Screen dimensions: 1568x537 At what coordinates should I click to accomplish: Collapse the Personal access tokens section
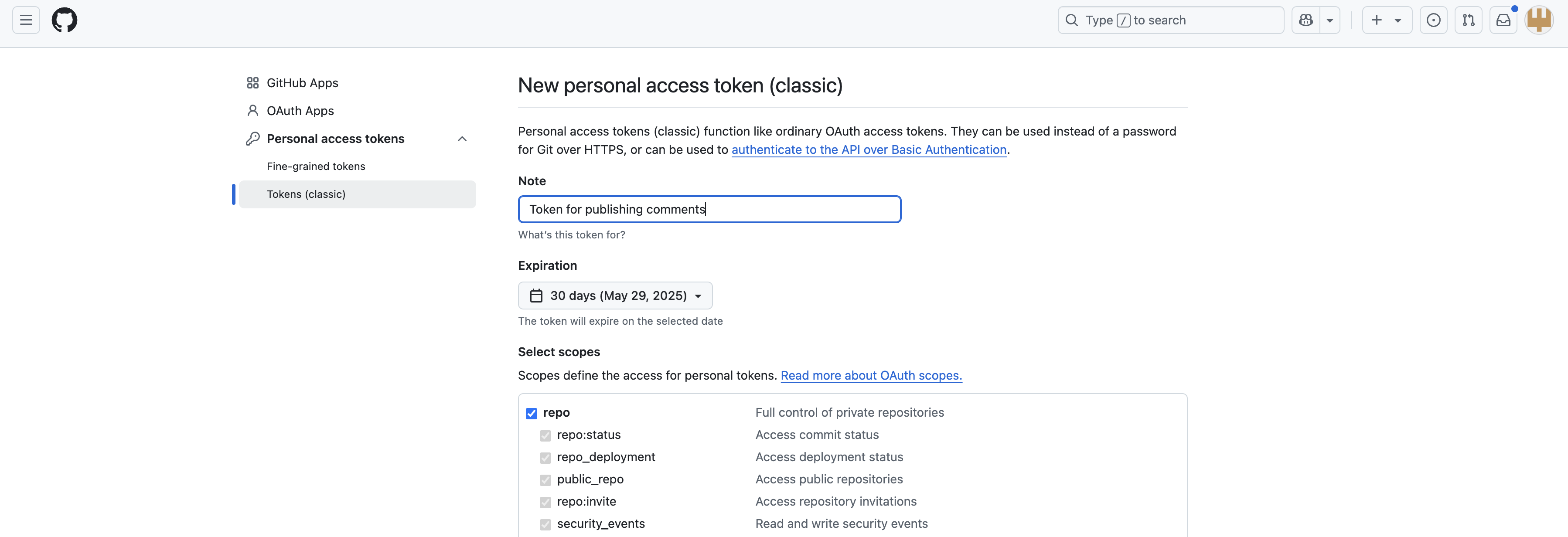tap(462, 139)
